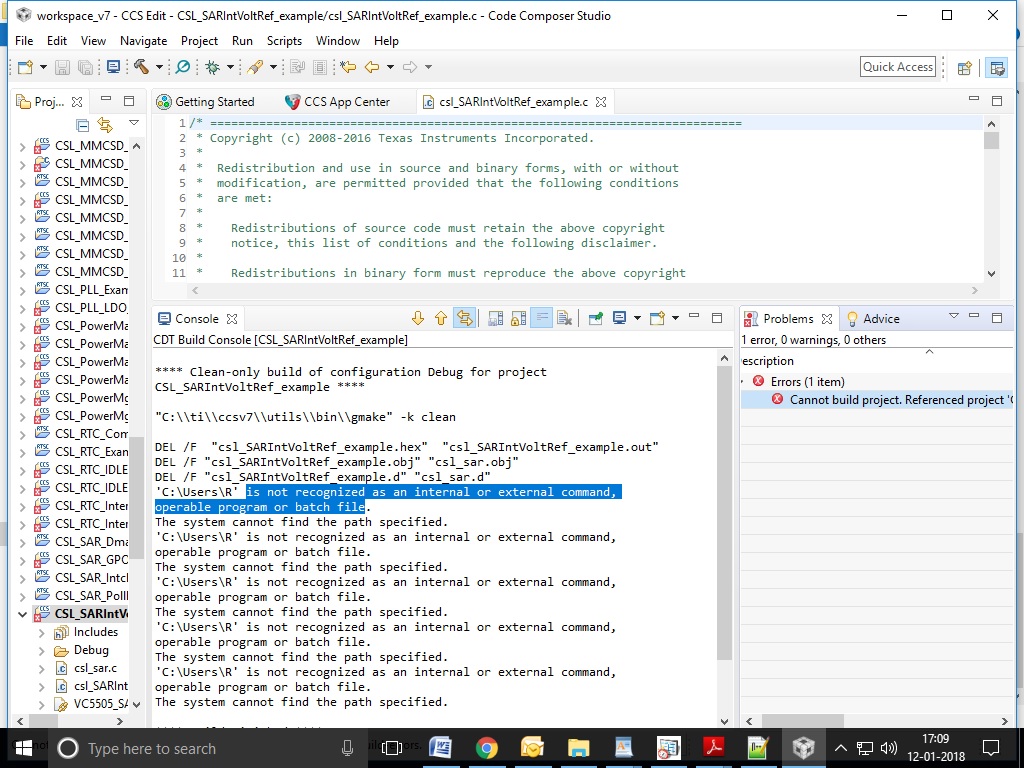The image size is (1024, 768).
Task: Switch to the Advice tab
Action: click(873, 319)
